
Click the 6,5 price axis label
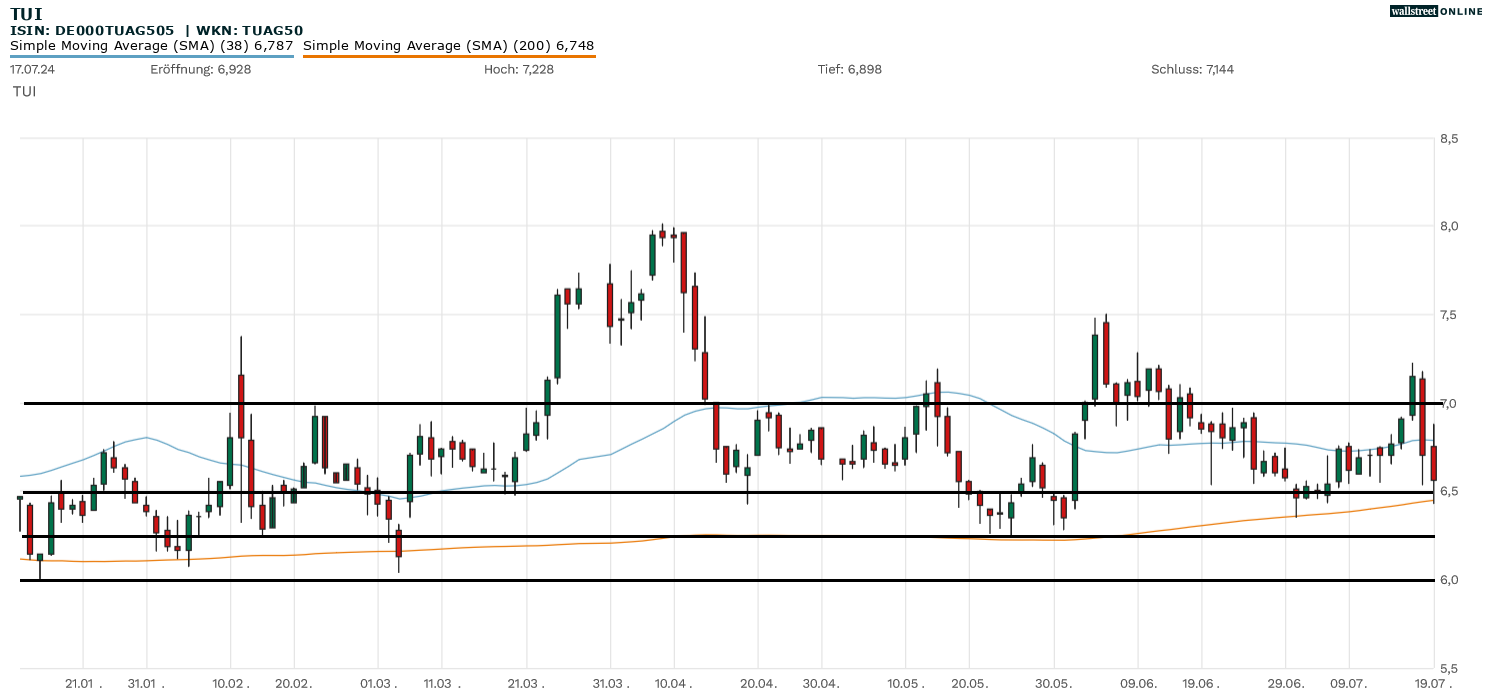click(1449, 492)
